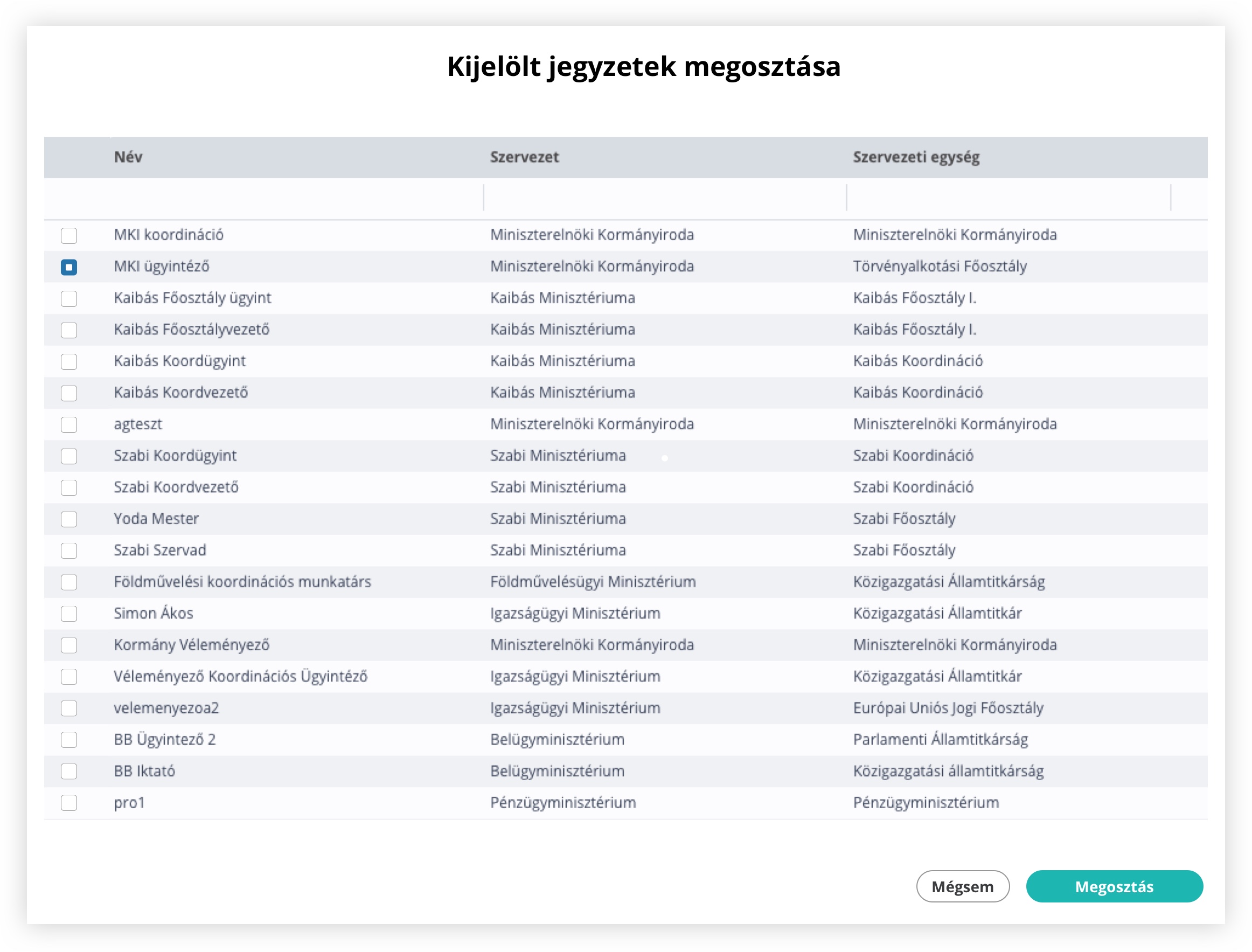The width and height of the screenshot is (1252, 952).
Task: Click the Szervezet column header
Action: click(524, 157)
